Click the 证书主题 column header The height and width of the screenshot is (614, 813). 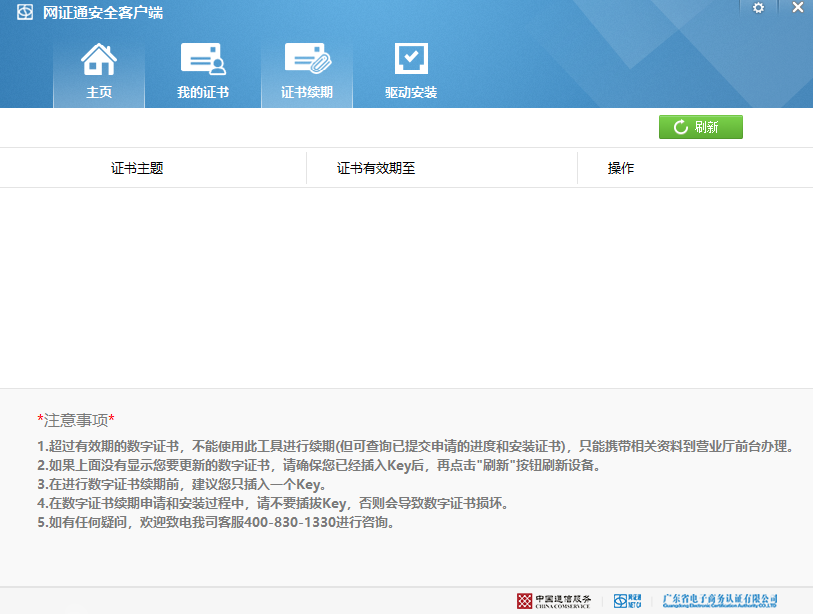coord(137,168)
